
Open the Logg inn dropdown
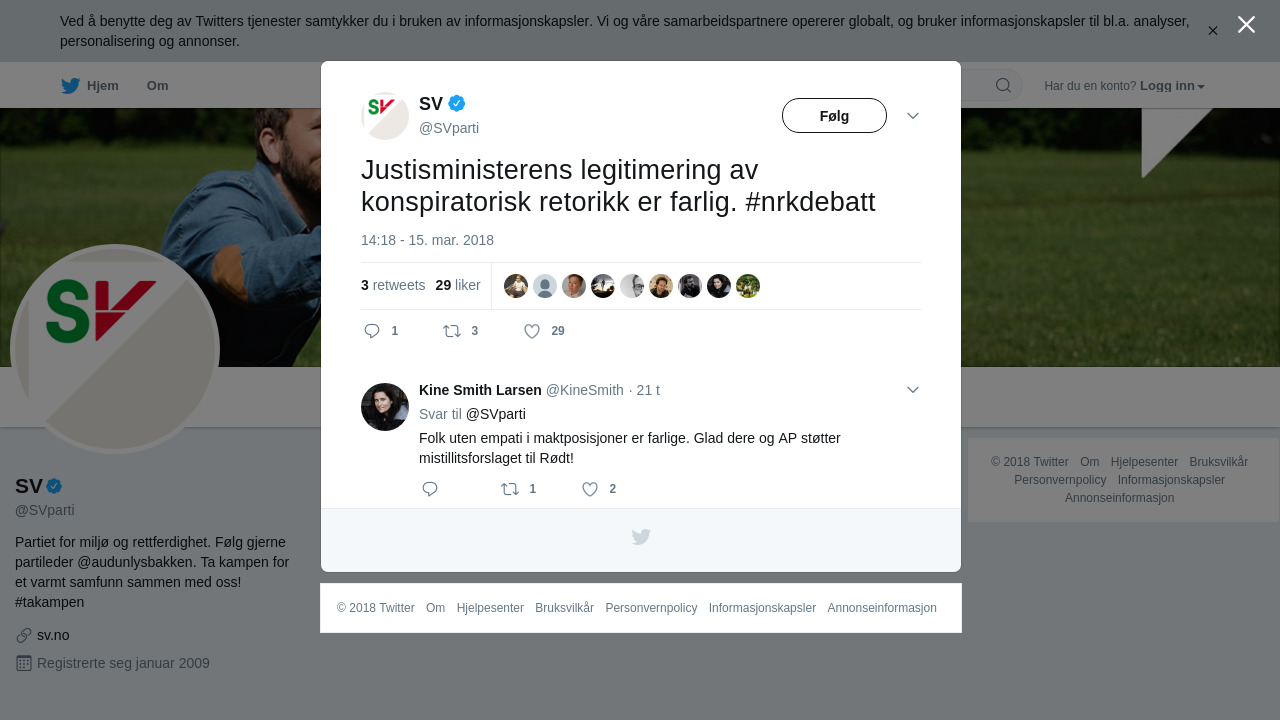point(1172,86)
